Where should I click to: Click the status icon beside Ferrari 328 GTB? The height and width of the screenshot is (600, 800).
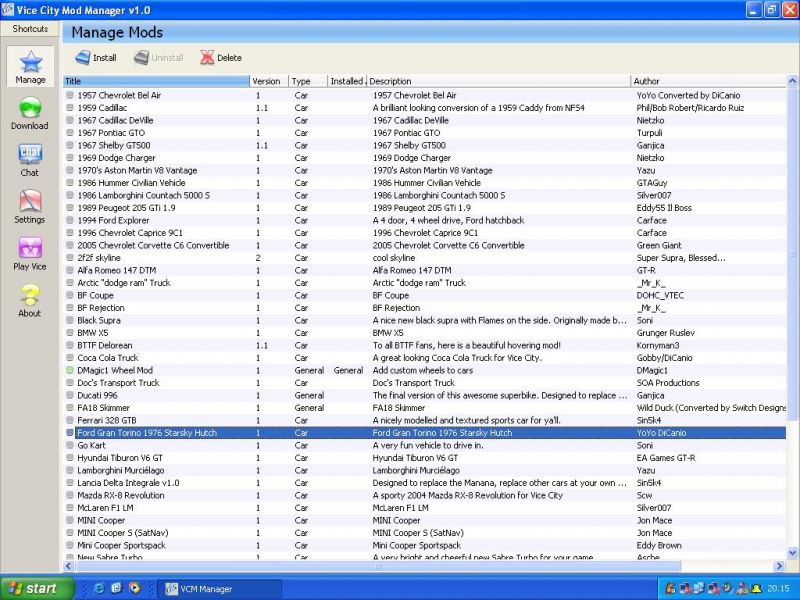click(x=70, y=420)
